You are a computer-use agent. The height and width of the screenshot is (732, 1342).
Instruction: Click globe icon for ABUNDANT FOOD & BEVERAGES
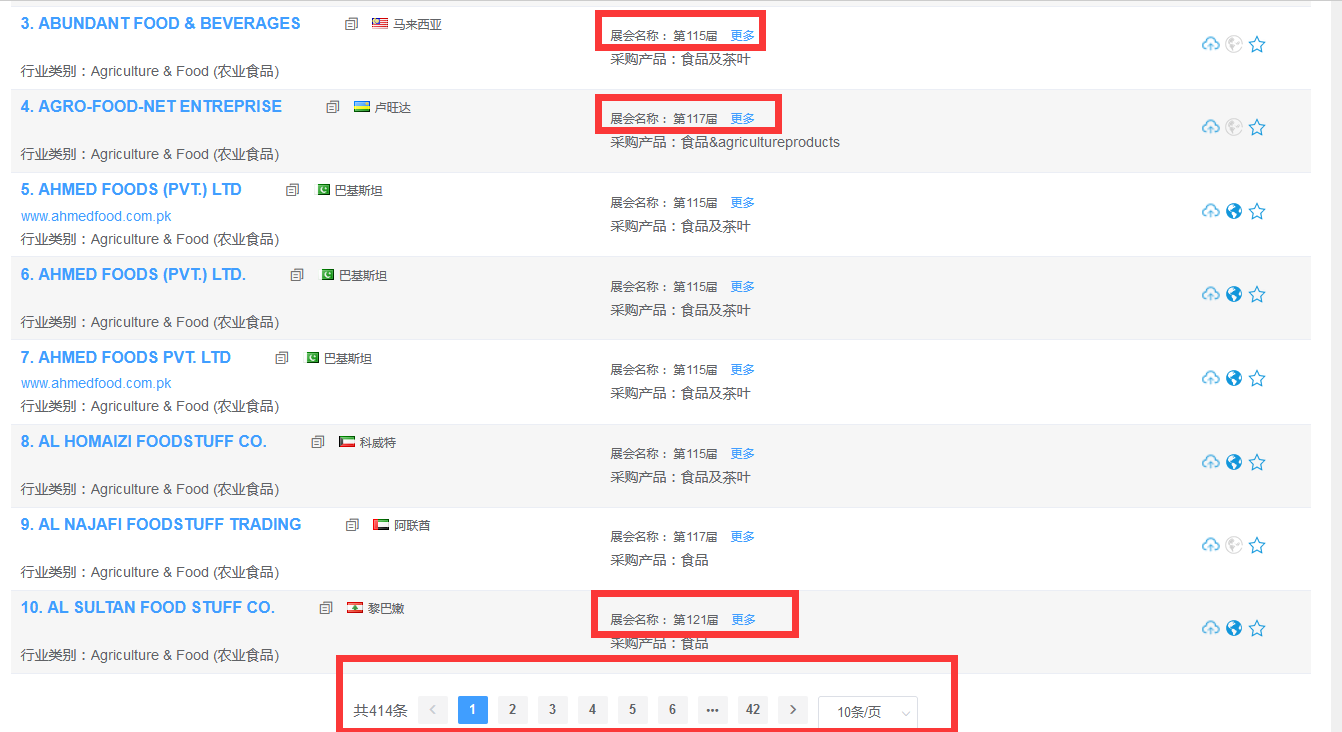point(1234,44)
